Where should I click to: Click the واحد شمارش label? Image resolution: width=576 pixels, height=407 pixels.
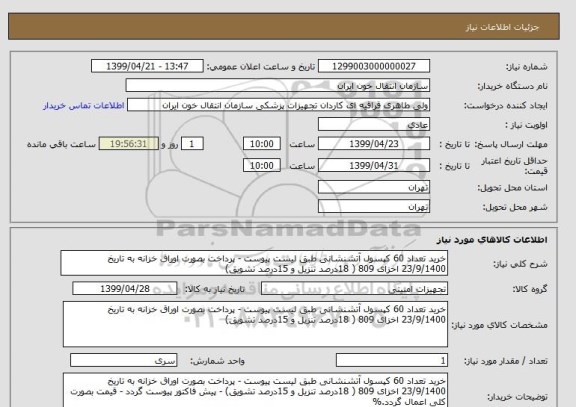tap(217, 361)
